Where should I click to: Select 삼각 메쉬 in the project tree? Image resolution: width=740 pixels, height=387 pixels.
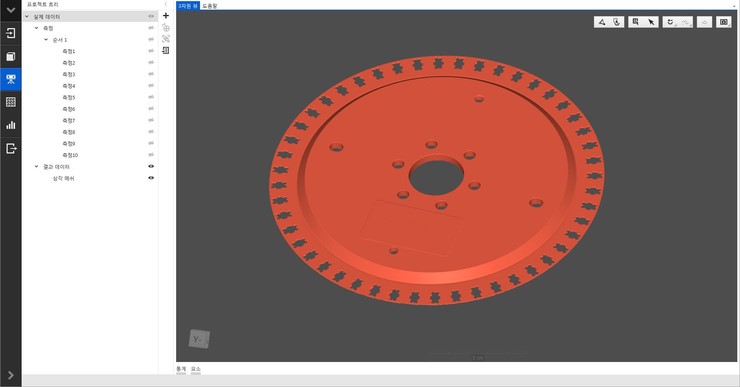tap(63, 178)
